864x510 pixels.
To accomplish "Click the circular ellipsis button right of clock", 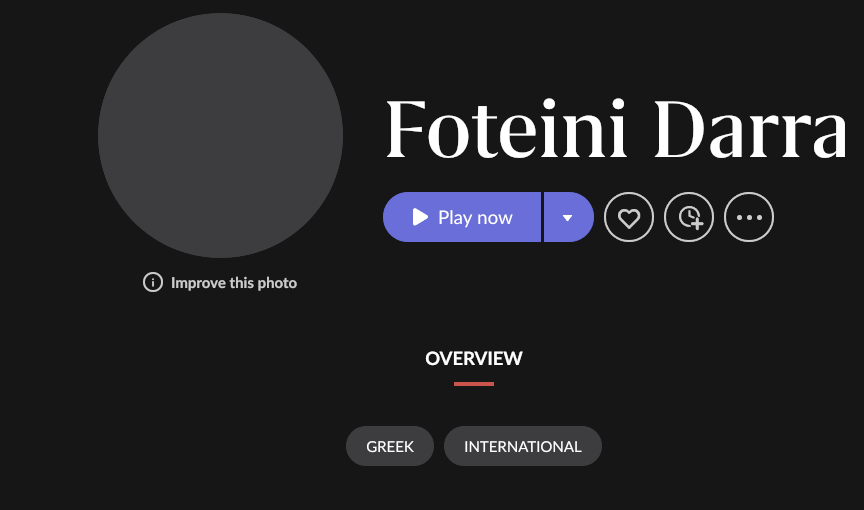I will pos(749,217).
